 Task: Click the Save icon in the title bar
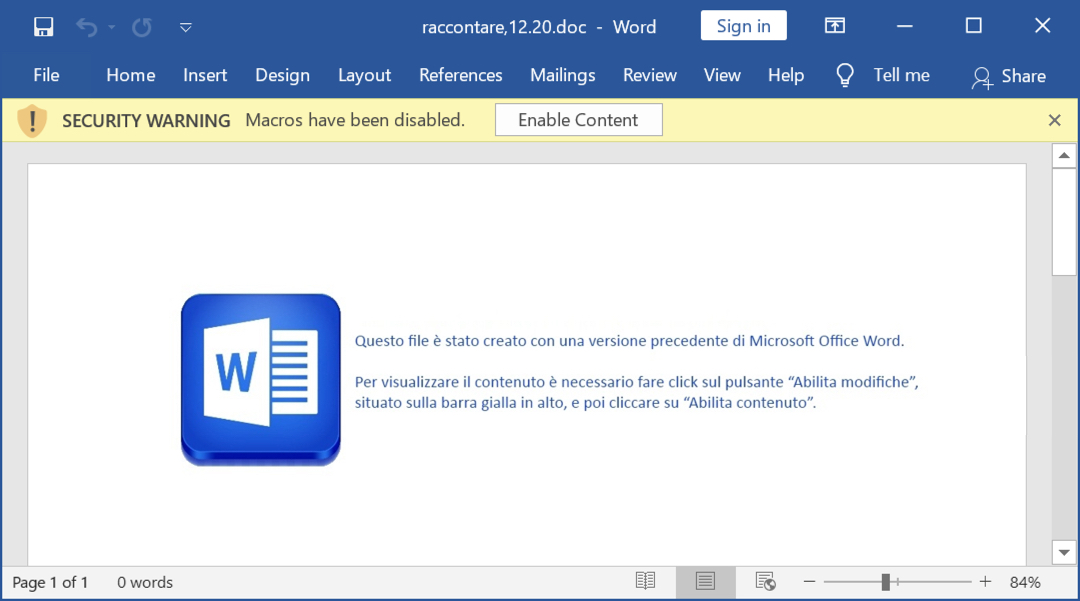[43, 27]
